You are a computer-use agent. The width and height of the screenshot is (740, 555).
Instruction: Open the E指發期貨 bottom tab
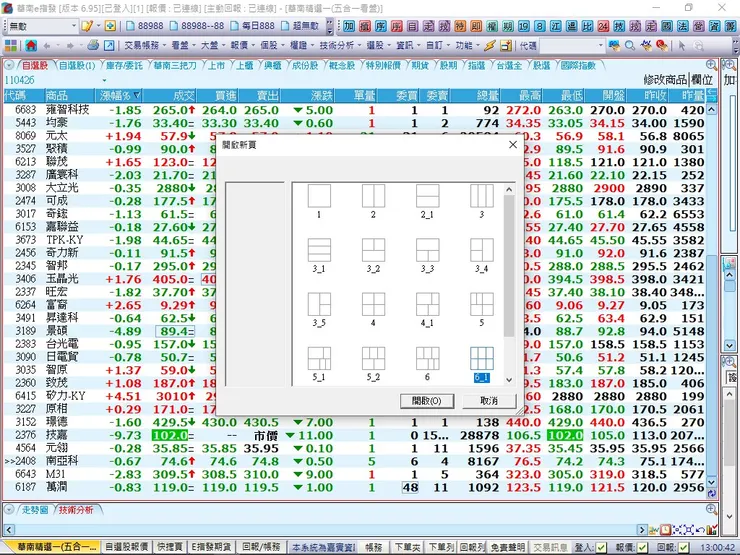coord(211,547)
